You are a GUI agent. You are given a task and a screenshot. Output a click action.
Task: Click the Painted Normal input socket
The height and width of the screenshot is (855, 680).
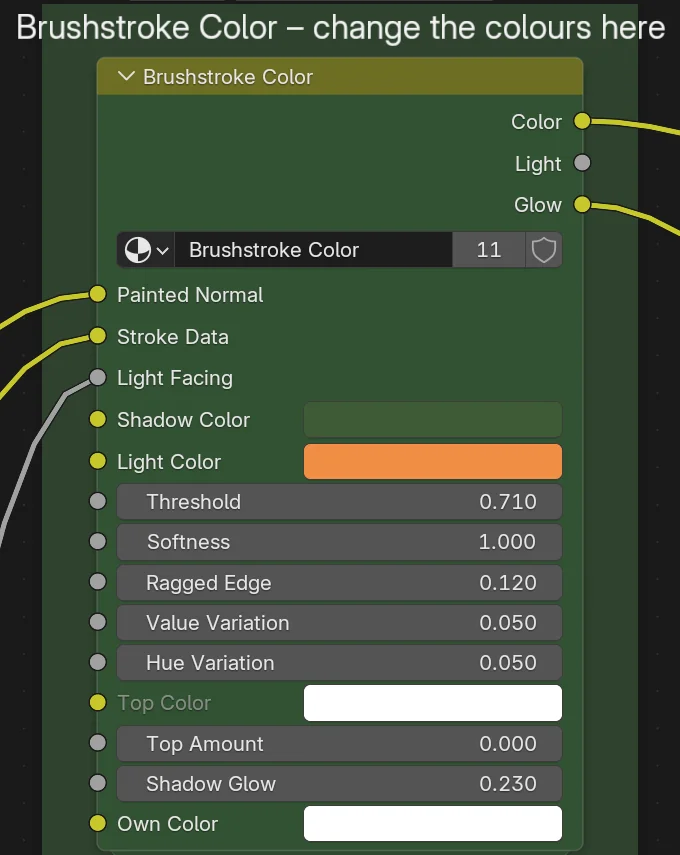98,294
